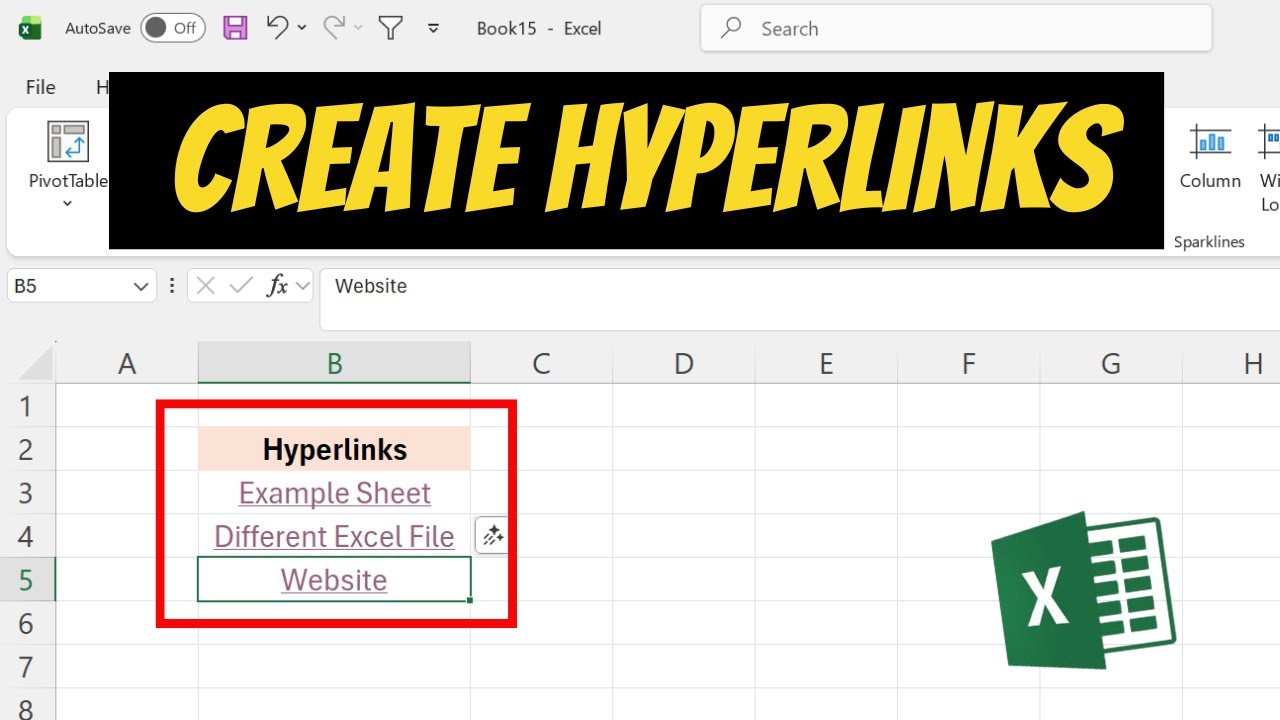Click the Save floppy disk icon
Viewport: 1280px width, 720px height.
(235, 28)
